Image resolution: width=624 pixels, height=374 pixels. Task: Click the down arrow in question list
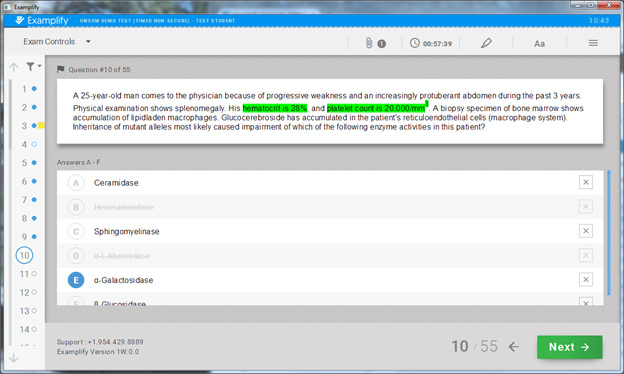[x=14, y=358]
